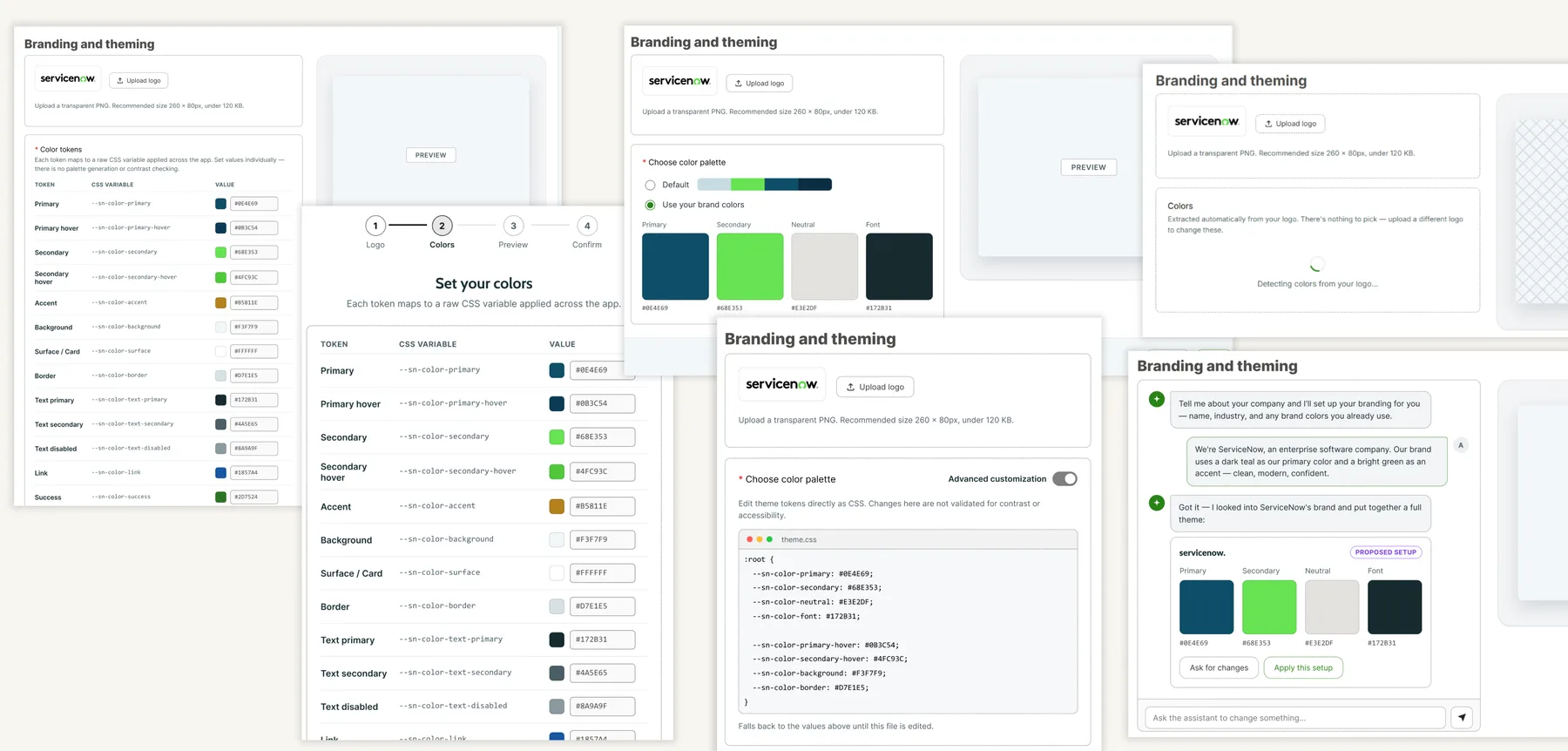The height and width of the screenshot is (751, 1568).
Task: Select the "Use your brand colors" radio button
Action: 650,205
